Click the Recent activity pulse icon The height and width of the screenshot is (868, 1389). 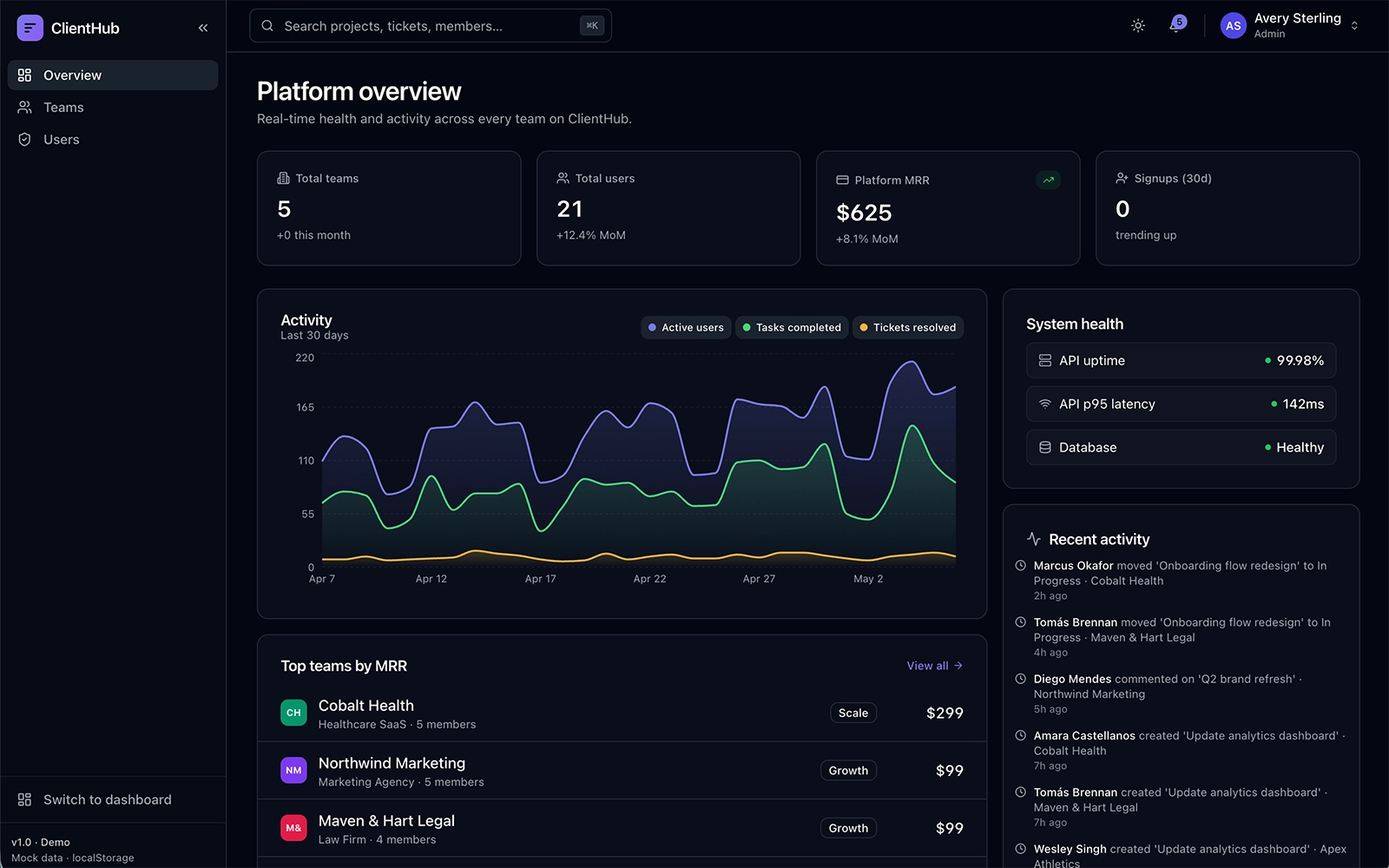pos(1034,539)
